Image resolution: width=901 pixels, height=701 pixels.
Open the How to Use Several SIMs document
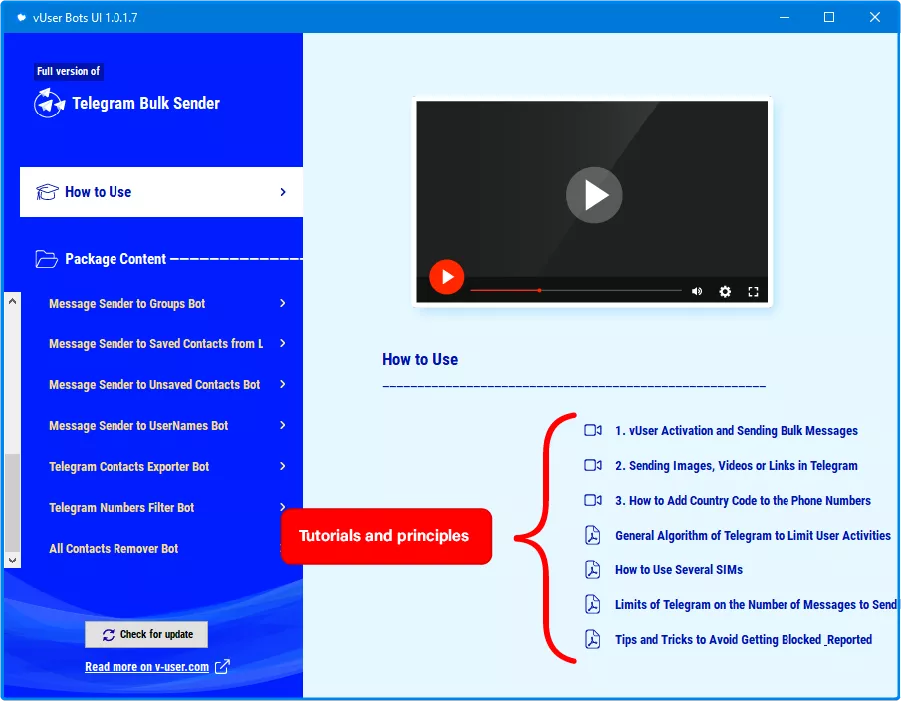679,569
